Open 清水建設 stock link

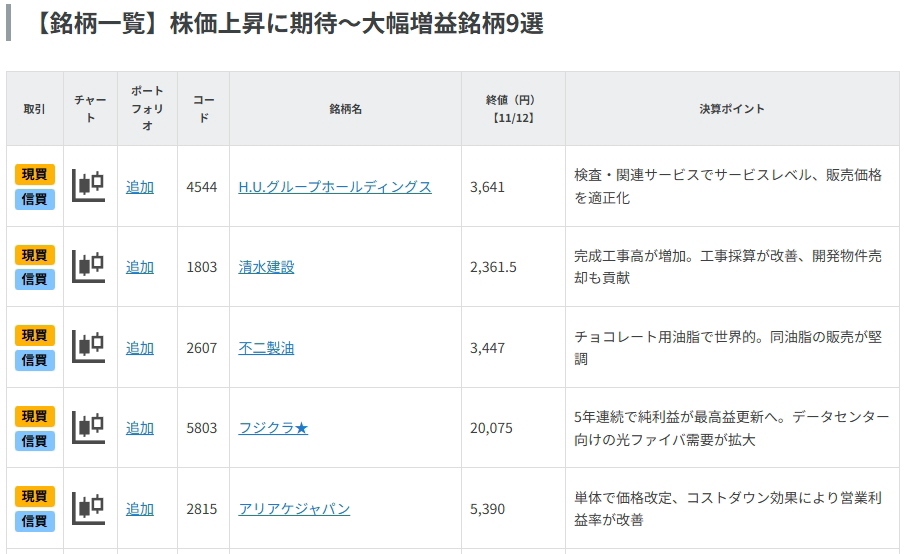pos(266,267)
